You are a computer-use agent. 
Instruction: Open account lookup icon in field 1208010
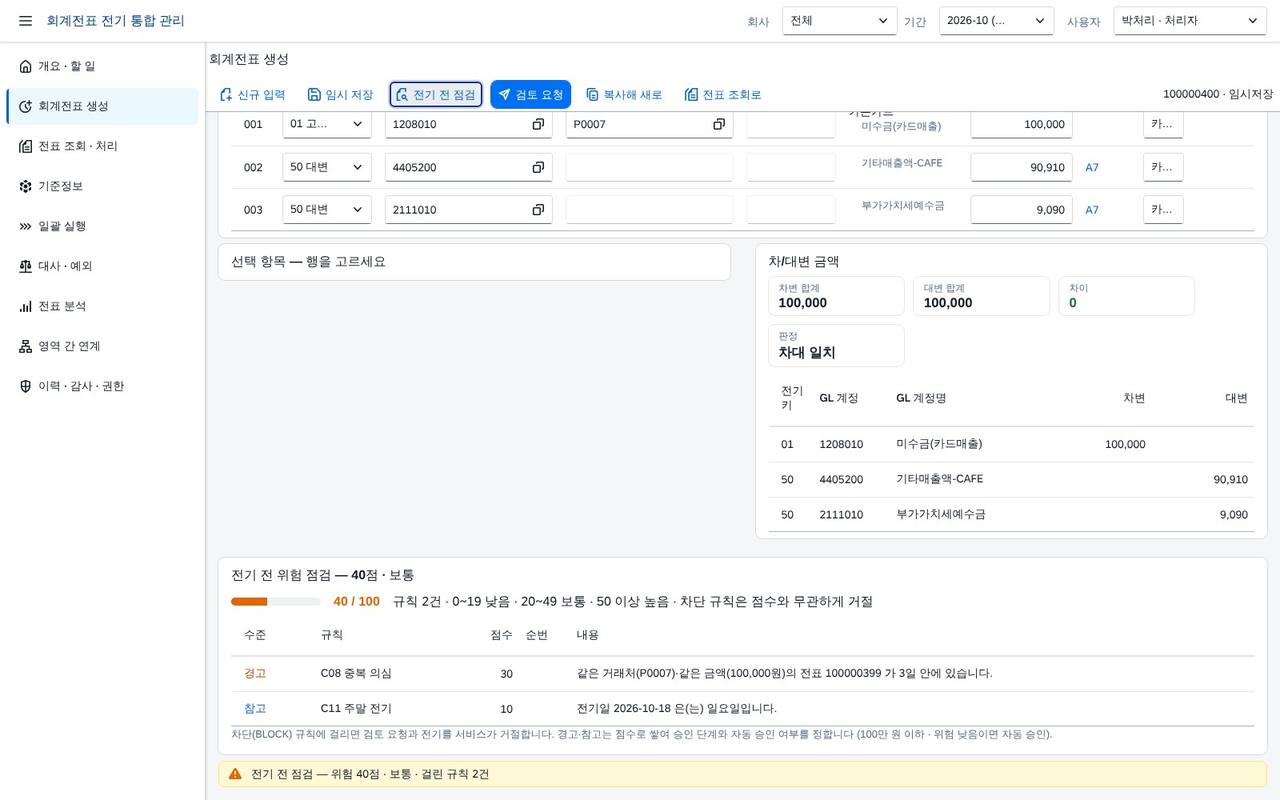538,124
